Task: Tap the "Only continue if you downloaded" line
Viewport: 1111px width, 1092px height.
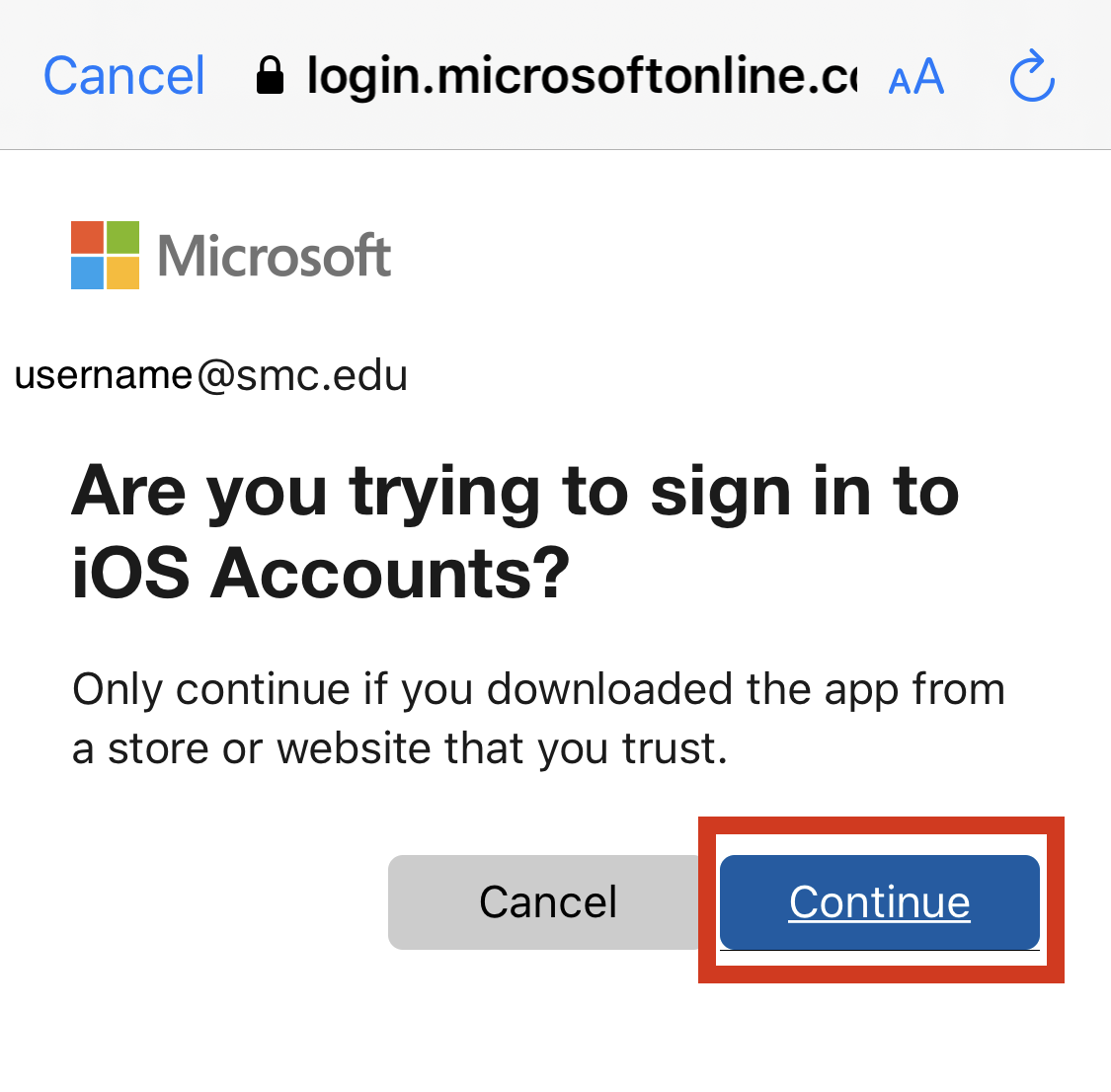Action: [x=538, y=689]
